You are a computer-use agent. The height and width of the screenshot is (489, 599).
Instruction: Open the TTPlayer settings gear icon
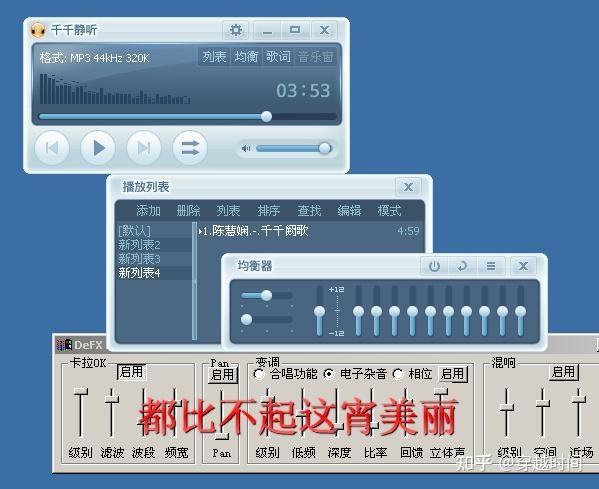point(235,30)
